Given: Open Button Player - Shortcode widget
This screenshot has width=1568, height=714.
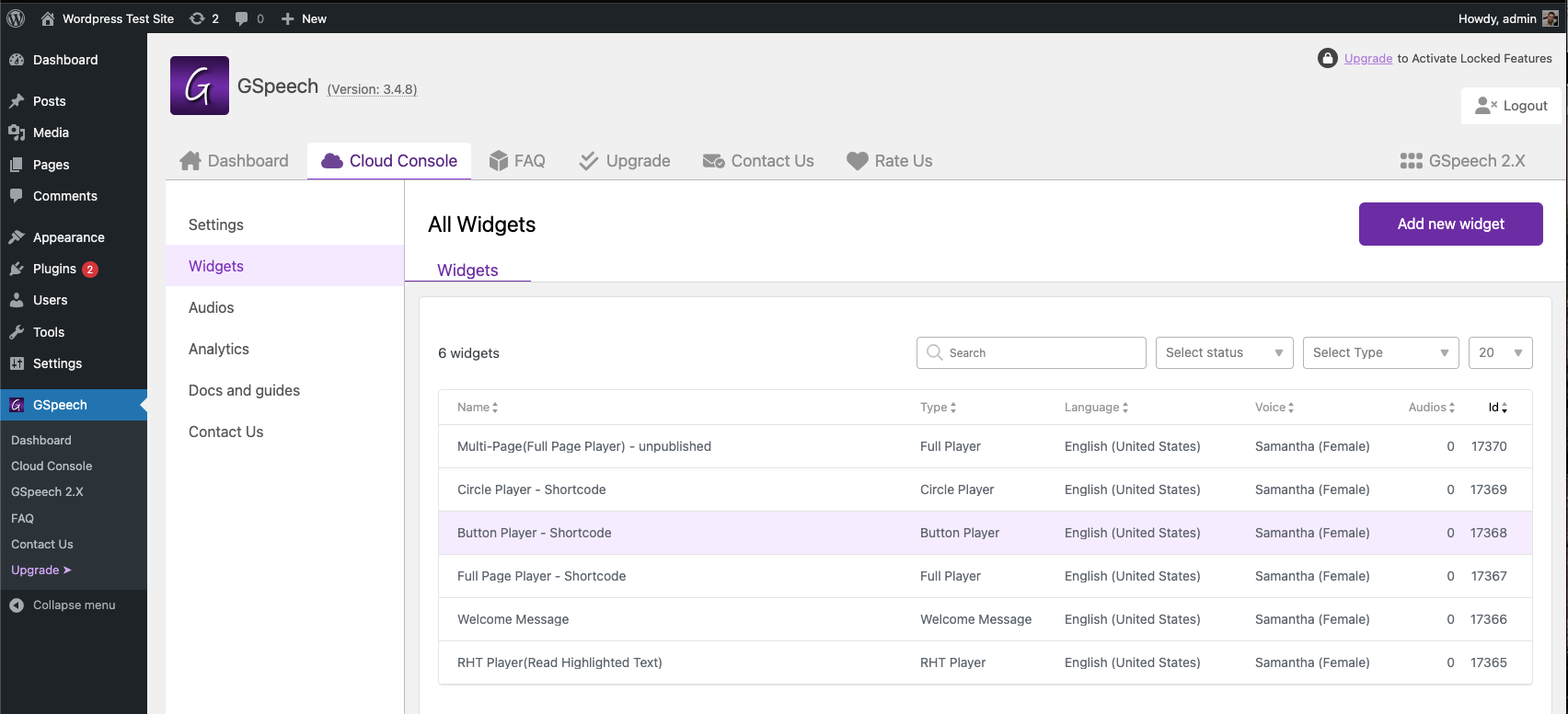Looking at the screenshot, I should [535, 533].
